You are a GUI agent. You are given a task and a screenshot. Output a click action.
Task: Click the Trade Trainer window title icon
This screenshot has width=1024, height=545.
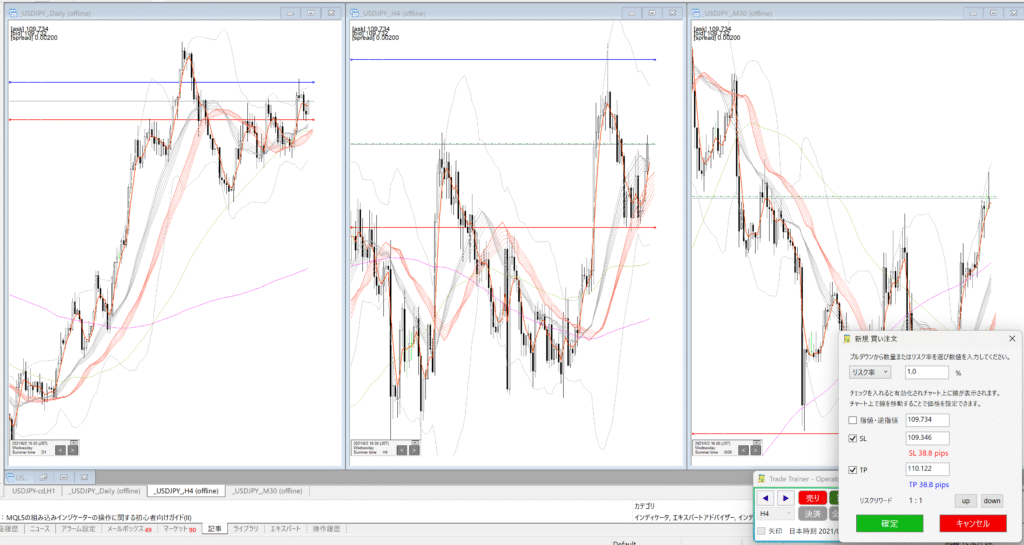(x=761, y=478)
